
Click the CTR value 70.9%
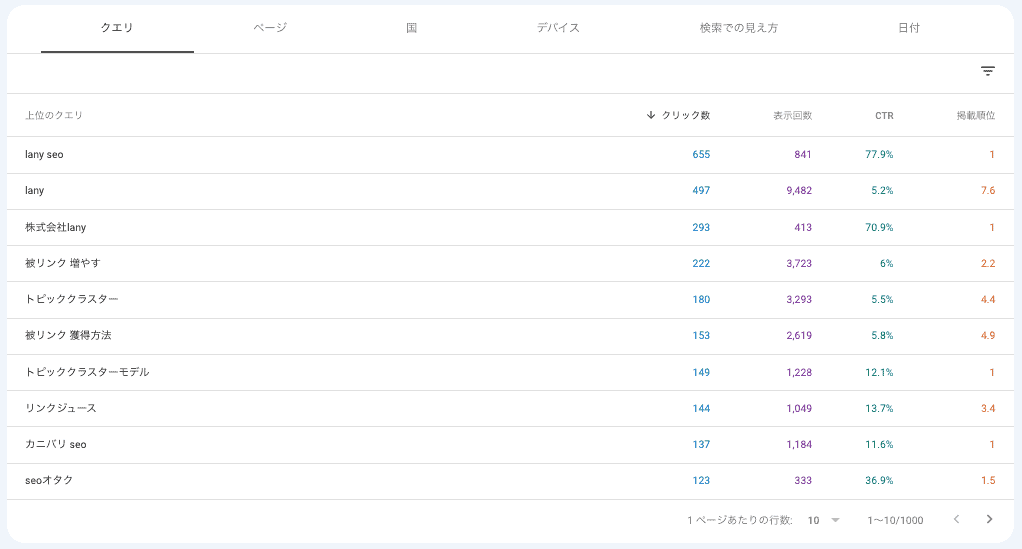(879, 227)
